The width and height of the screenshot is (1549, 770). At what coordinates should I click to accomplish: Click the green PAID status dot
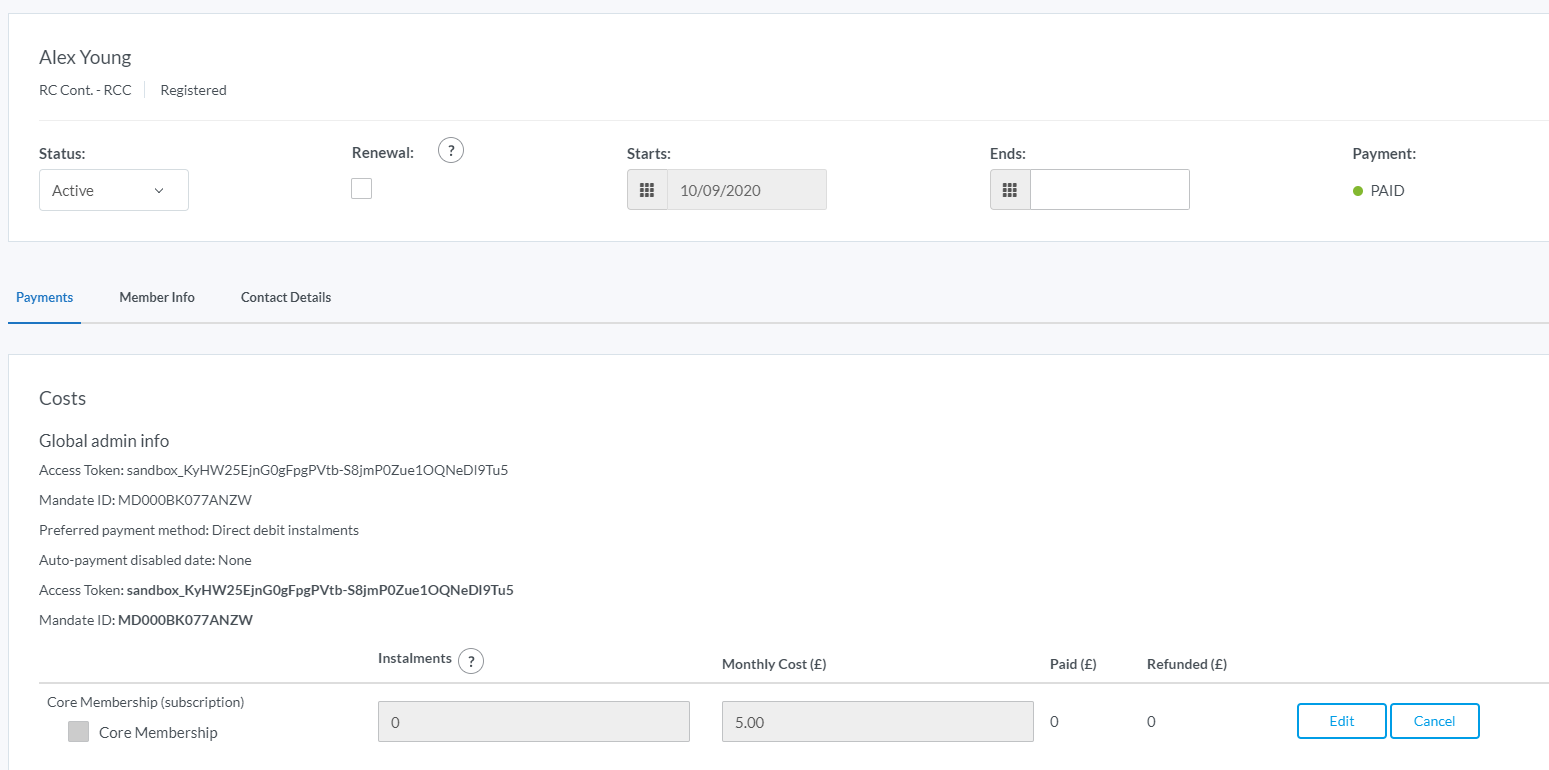[1358, 191]
